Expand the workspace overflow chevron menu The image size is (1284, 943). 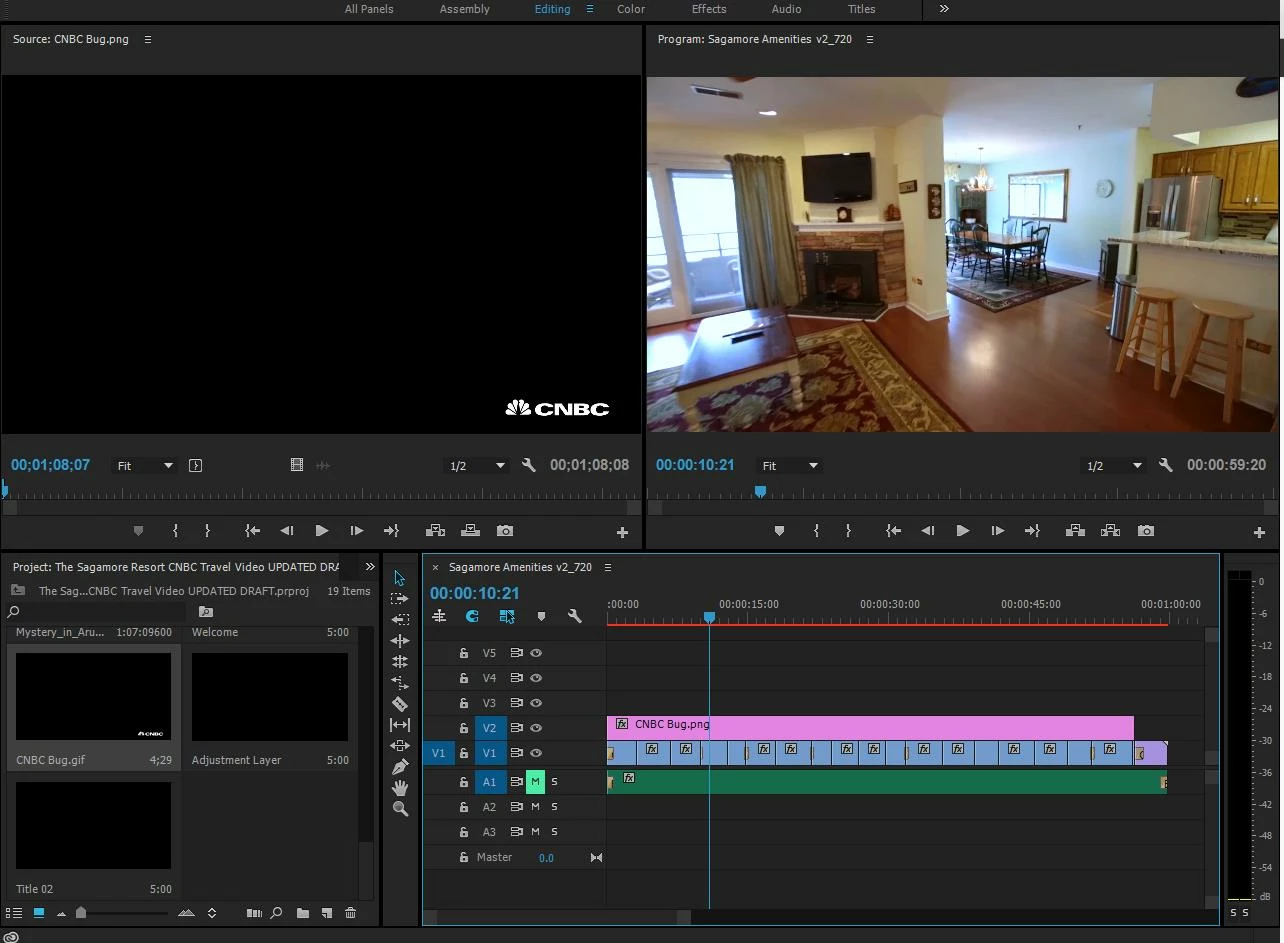[944, 9]
